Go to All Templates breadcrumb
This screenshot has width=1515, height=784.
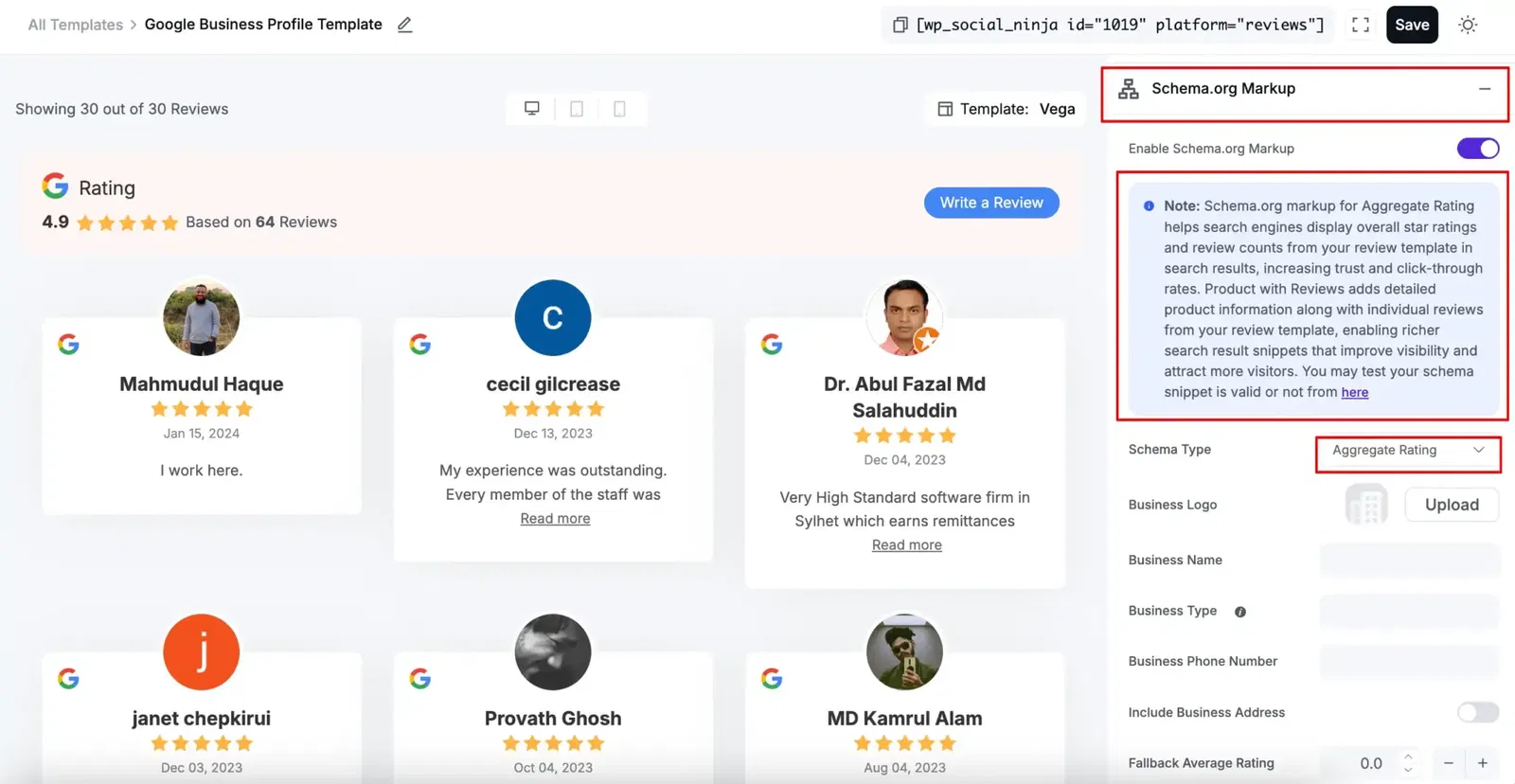75,25
